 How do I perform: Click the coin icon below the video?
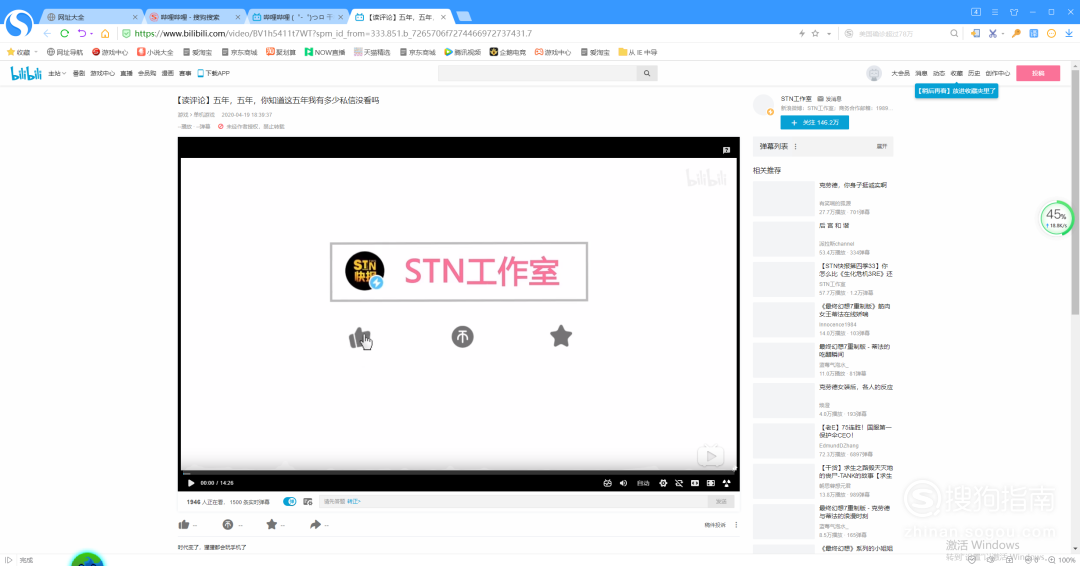[228, 525]
